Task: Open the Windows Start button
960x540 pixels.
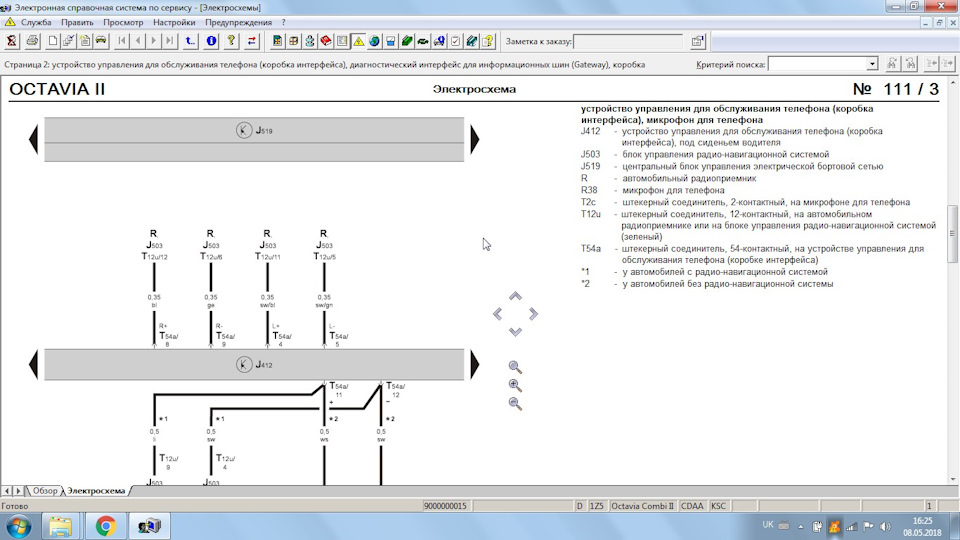Action: (18, 527)
